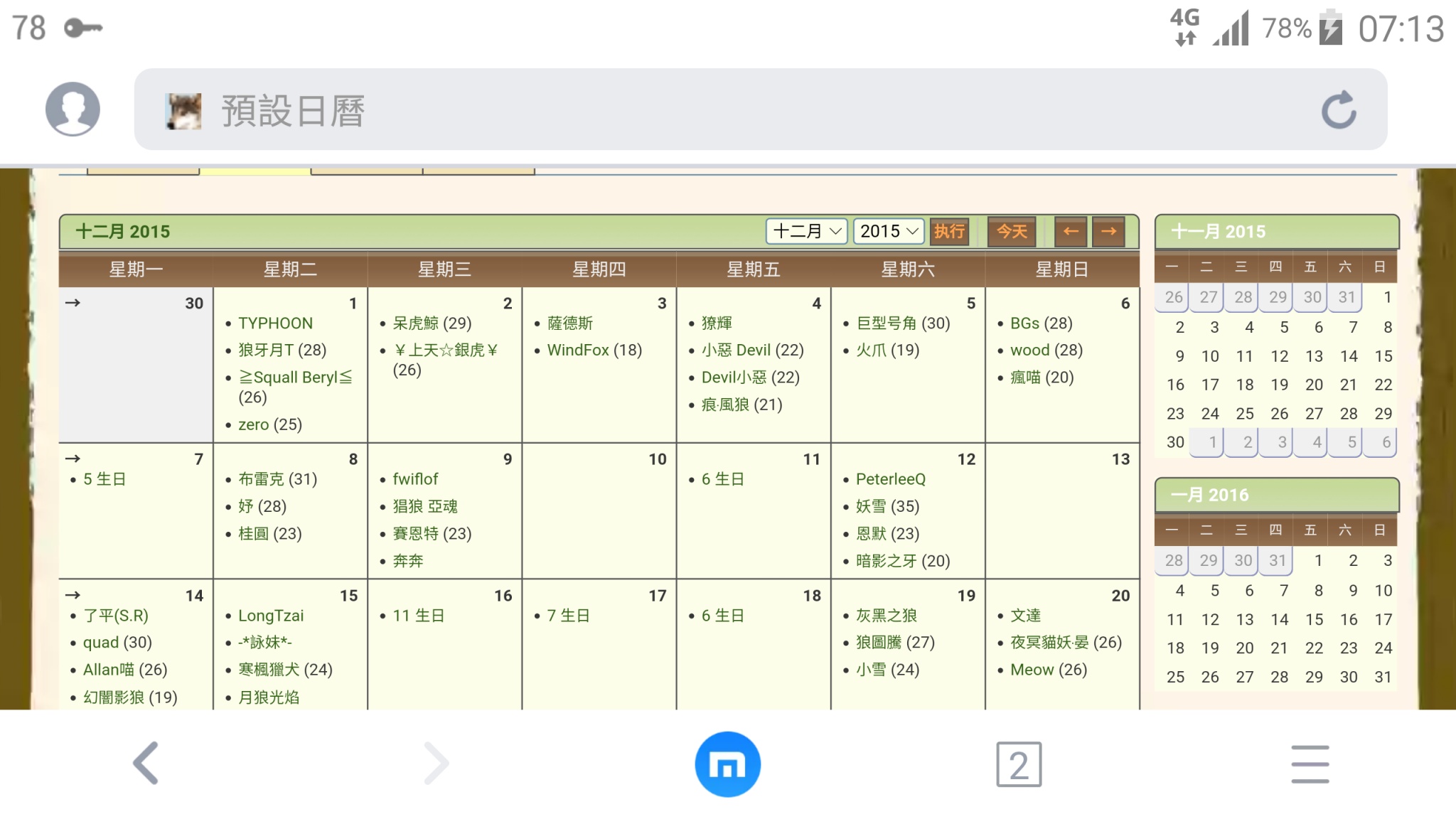Screen dimensions: 1456x819
Task: Open the tab switcher showing 2
Action: [1018, 764]
